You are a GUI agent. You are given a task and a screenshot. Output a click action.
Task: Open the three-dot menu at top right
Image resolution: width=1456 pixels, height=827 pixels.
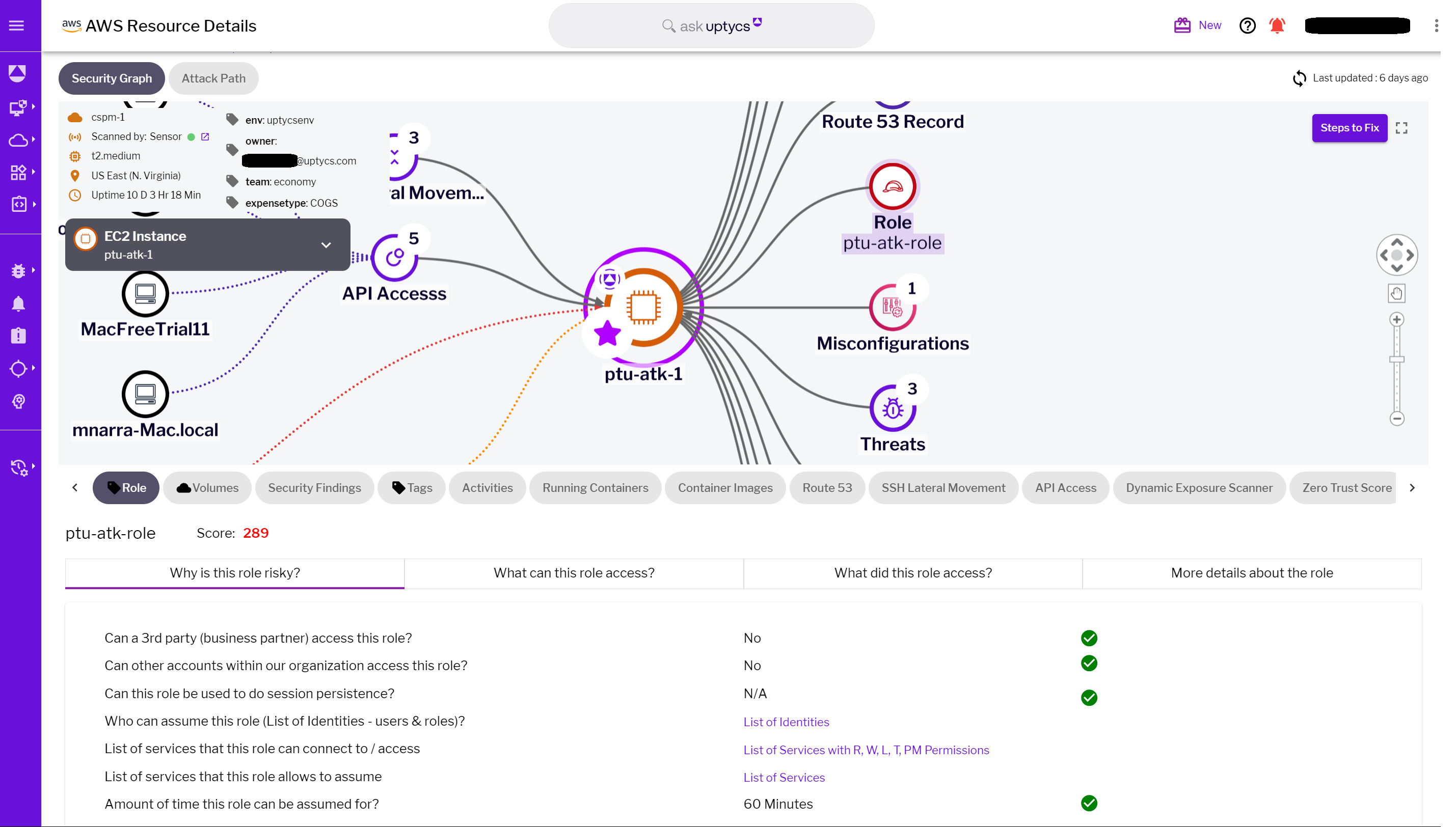tap(1437, 25)
